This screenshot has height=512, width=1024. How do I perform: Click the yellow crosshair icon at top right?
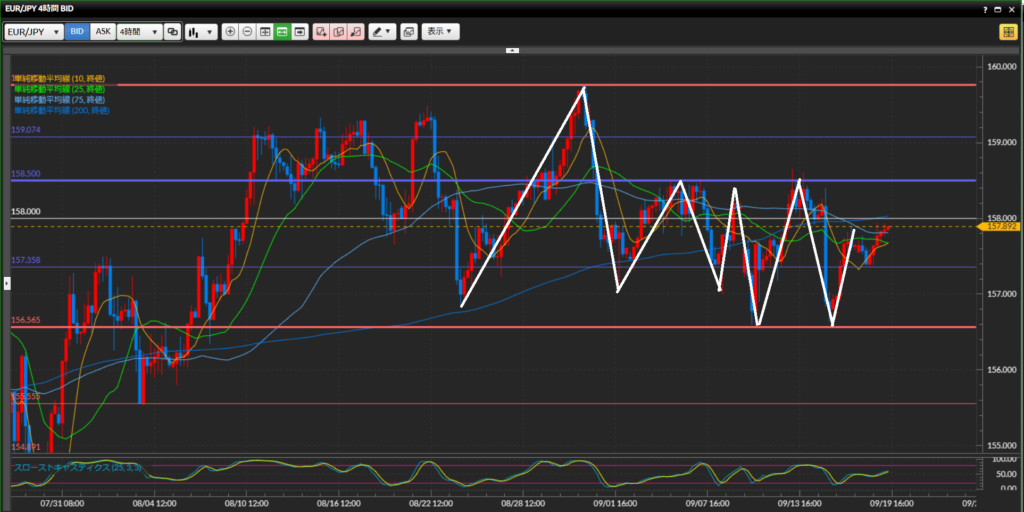tap(1007, 32)
